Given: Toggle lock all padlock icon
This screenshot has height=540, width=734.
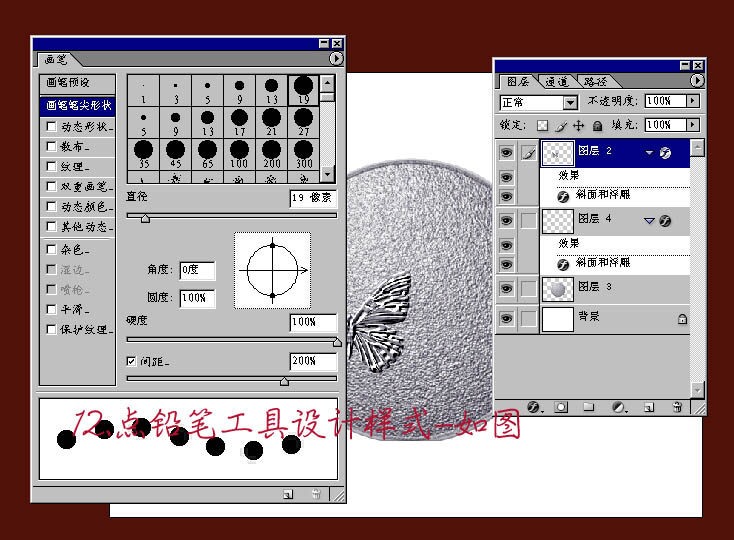Looking at the screenshot, I should [597, 125].
